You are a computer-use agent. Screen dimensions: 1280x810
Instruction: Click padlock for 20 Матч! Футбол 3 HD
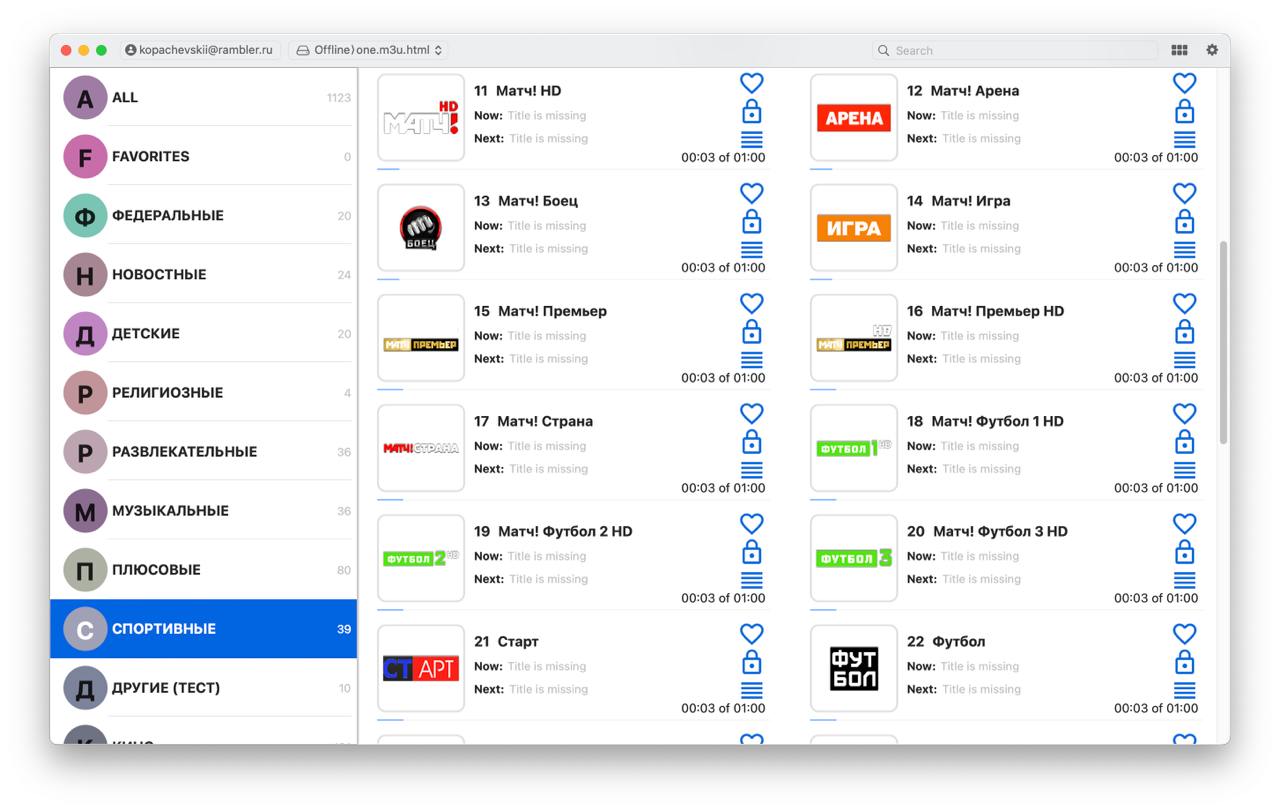pos(1185,551)
